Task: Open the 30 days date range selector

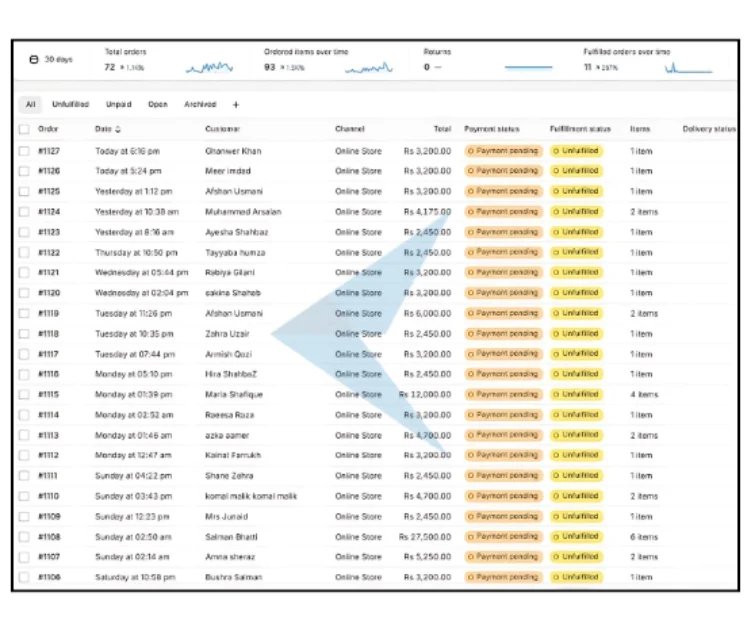Action: (57, 60)
